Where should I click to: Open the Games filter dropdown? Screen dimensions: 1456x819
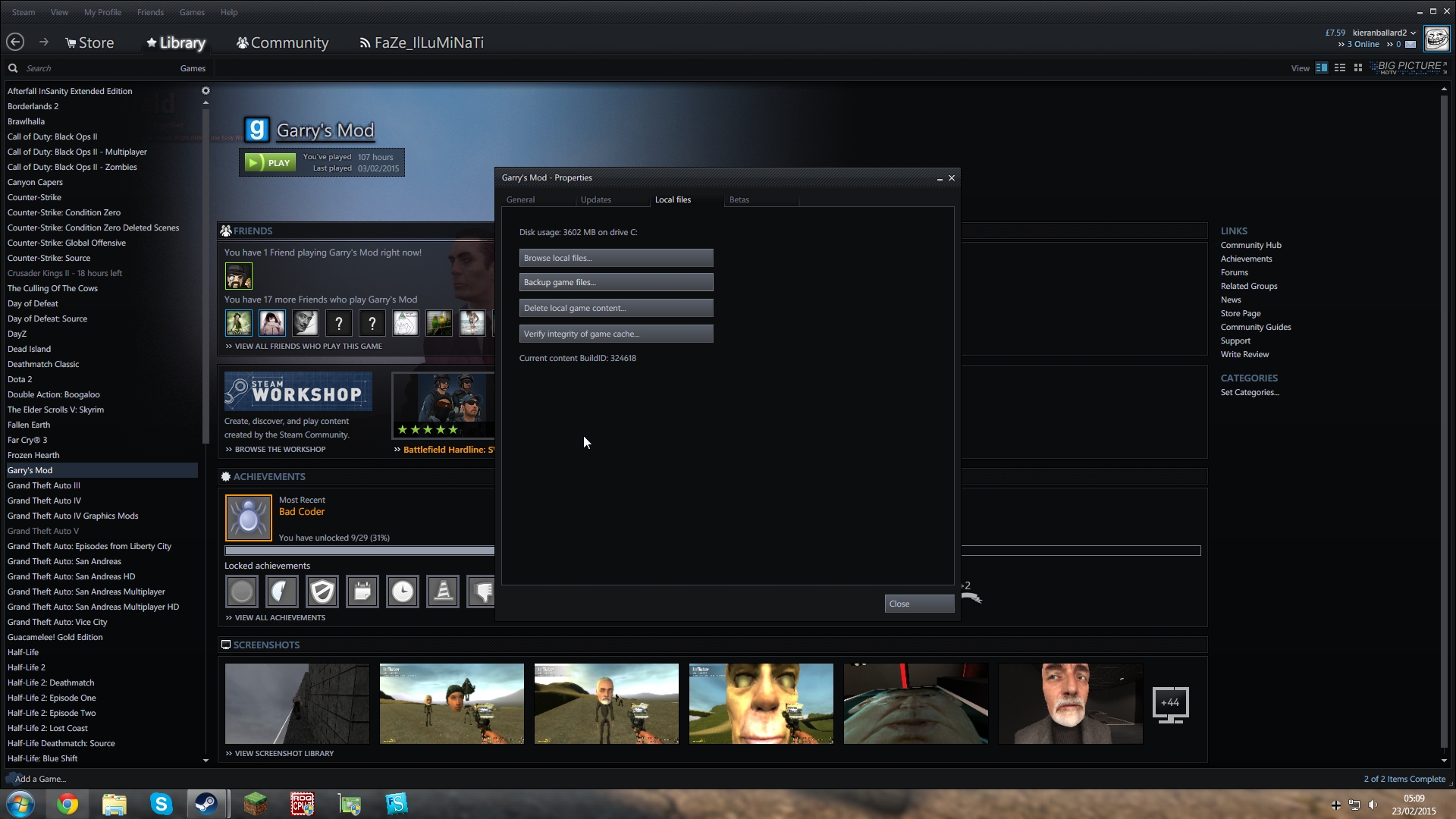coord(193,68)
